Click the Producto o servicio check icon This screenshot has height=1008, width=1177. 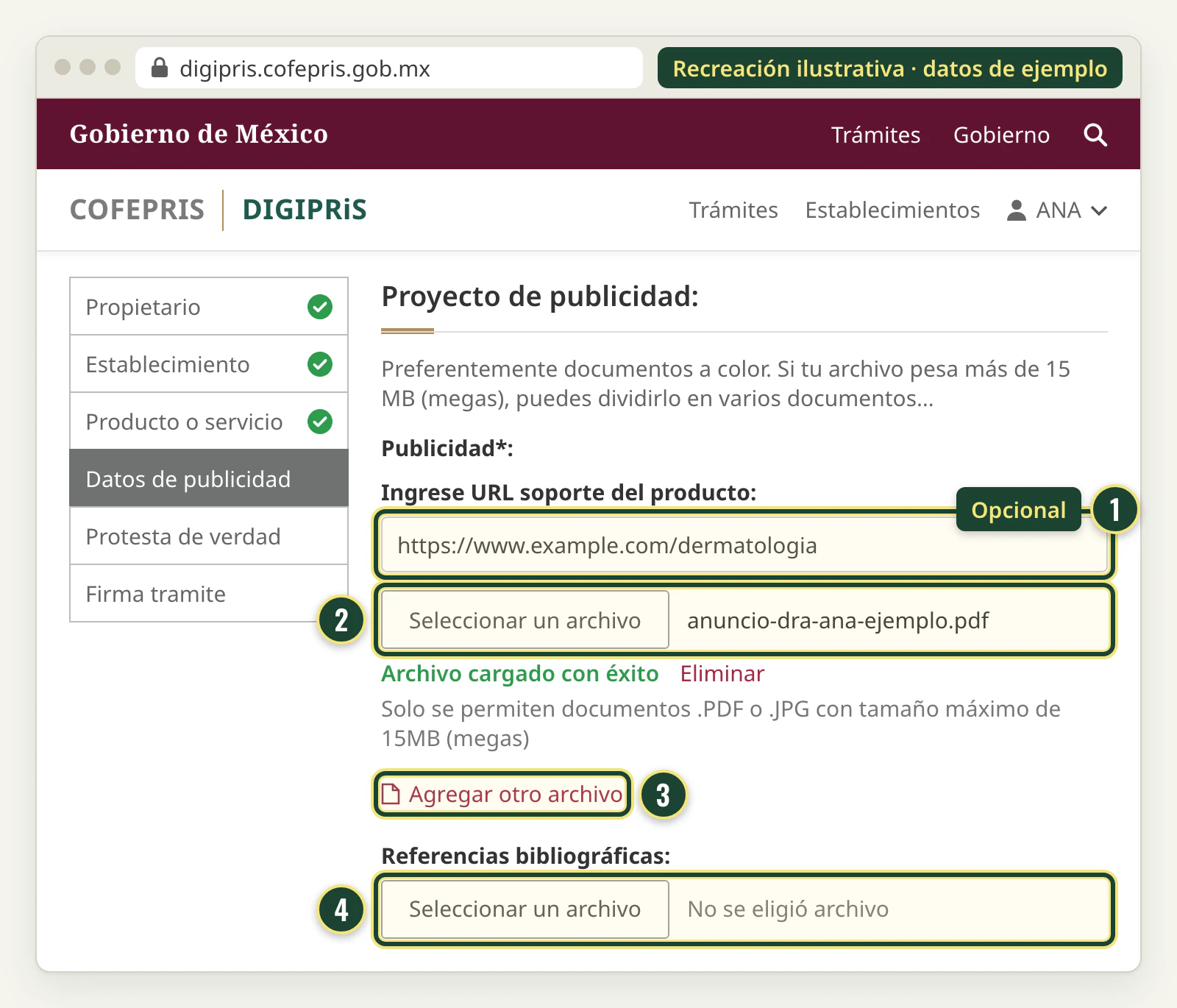[x=320, y=422]
